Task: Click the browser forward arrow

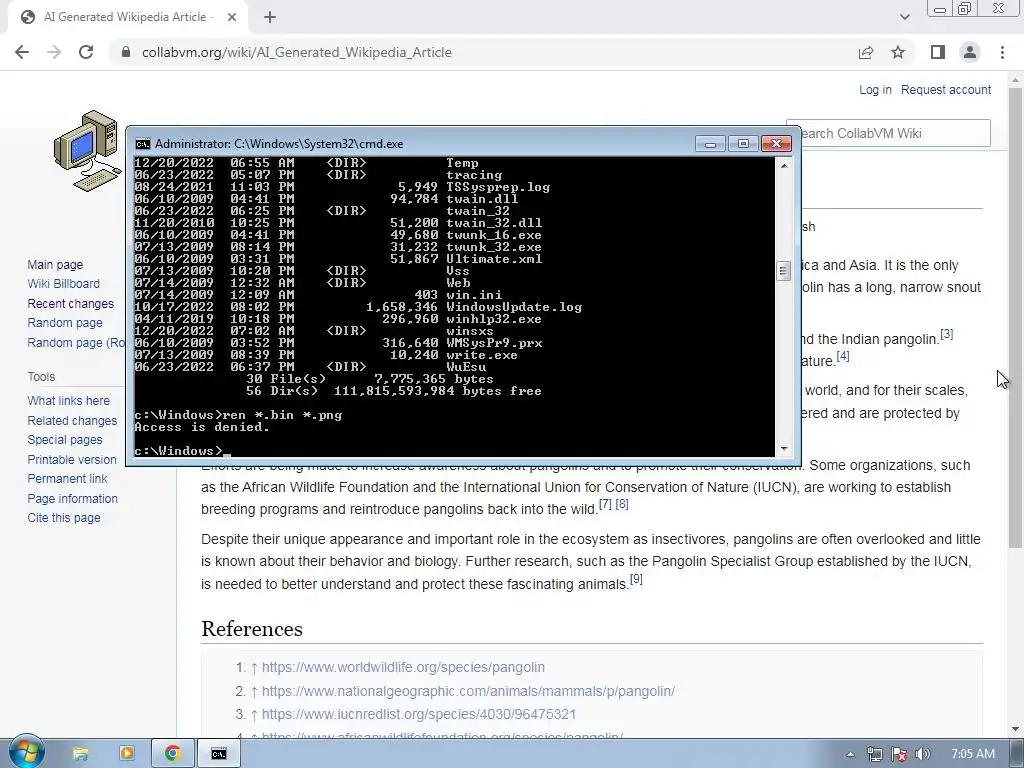Action: coord(54,52)
